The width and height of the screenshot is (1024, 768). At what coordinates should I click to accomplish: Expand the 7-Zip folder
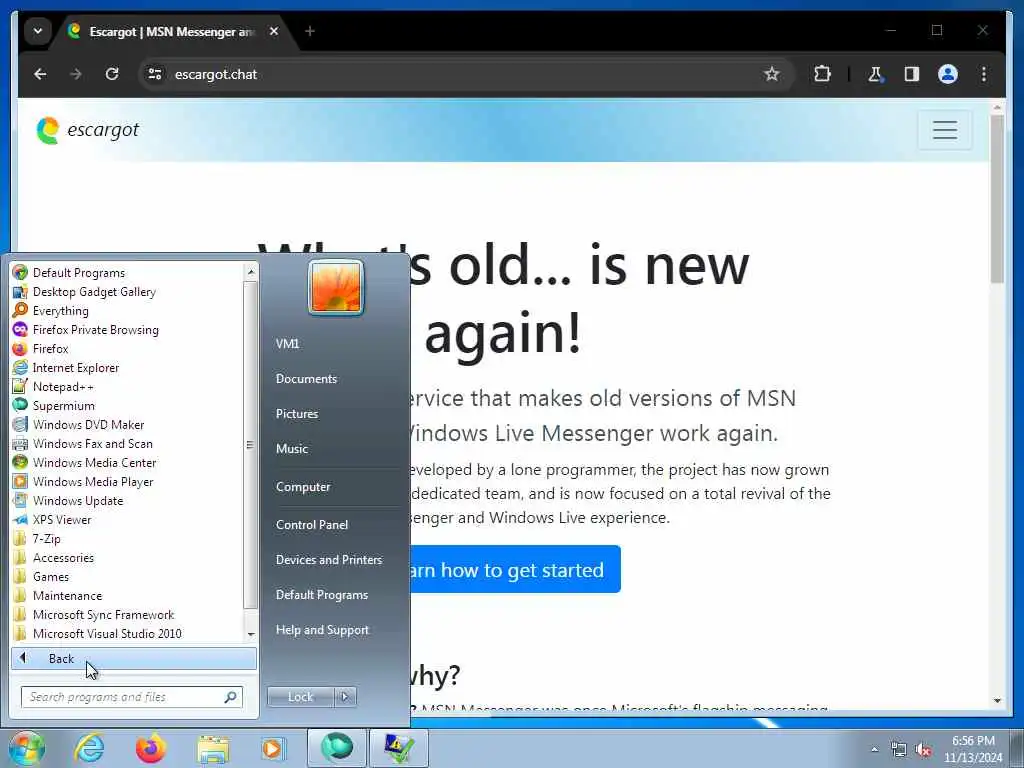pos(46,539)
